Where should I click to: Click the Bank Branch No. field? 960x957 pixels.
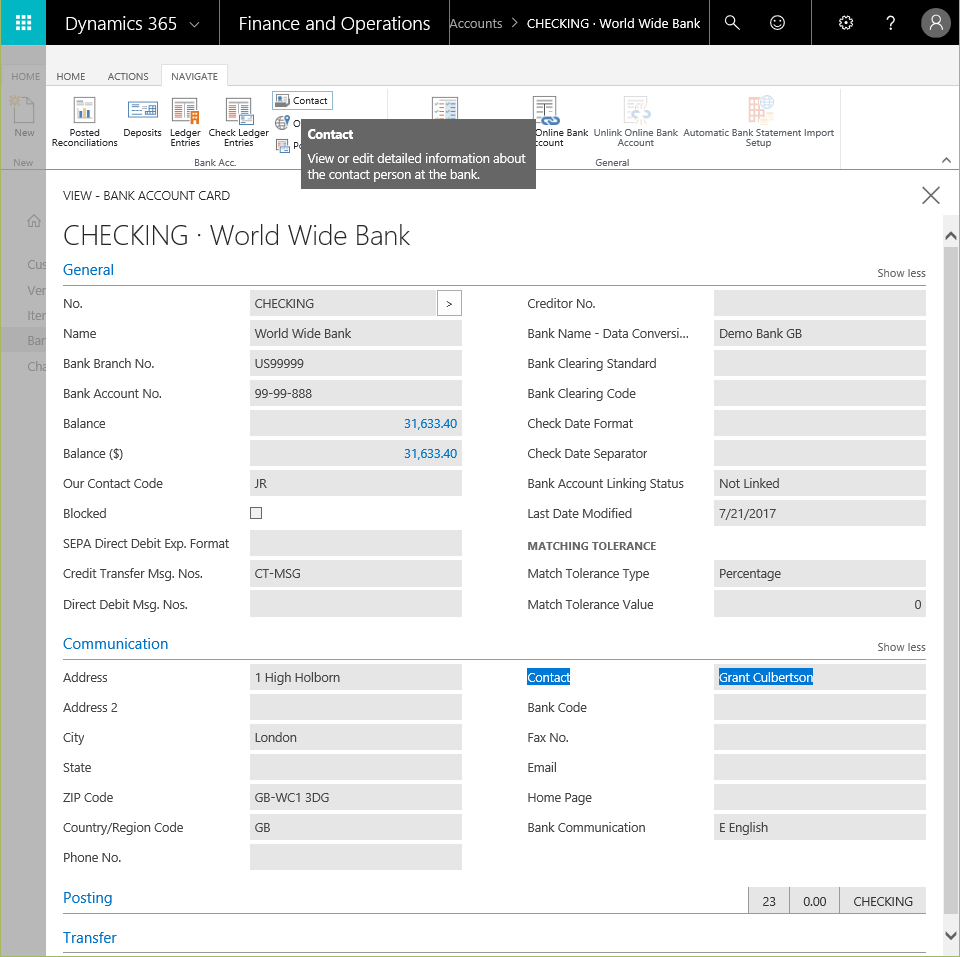point(356,364)
